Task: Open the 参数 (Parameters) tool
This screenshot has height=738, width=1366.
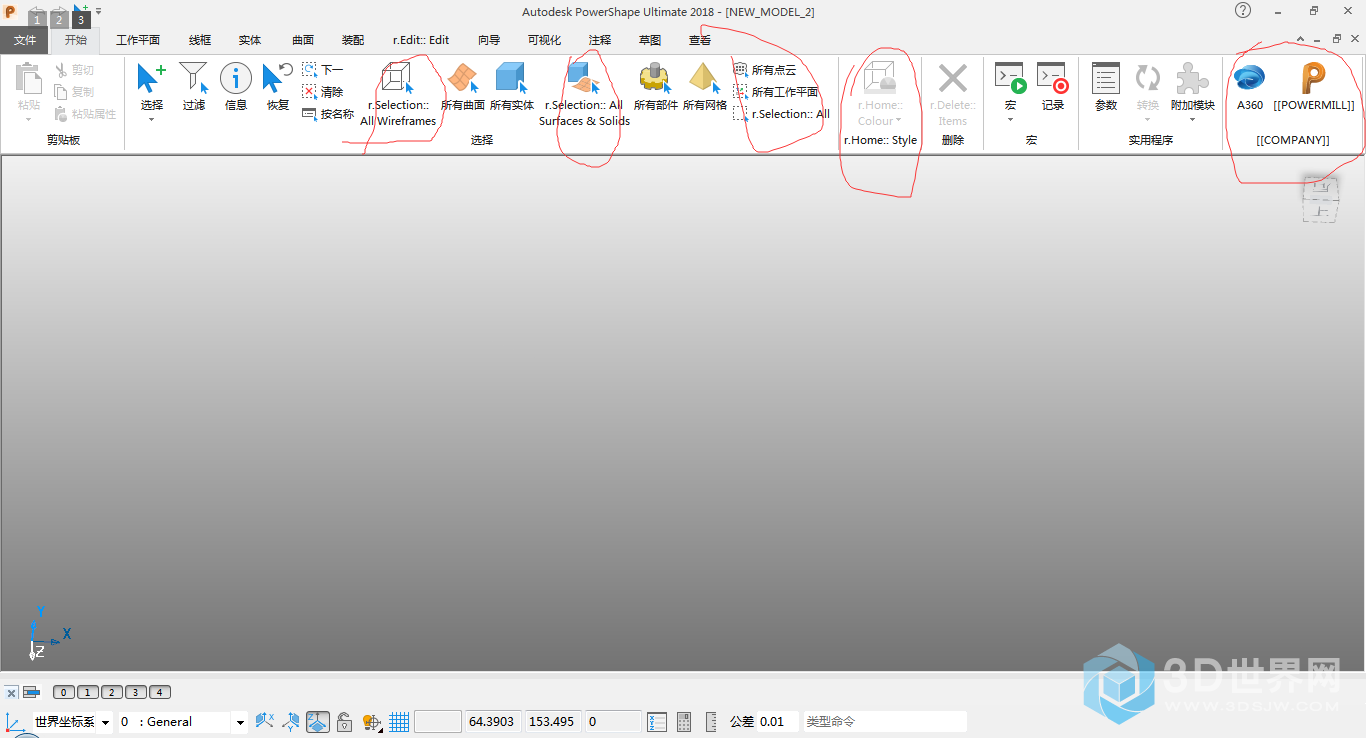Action: [1106, 78]
